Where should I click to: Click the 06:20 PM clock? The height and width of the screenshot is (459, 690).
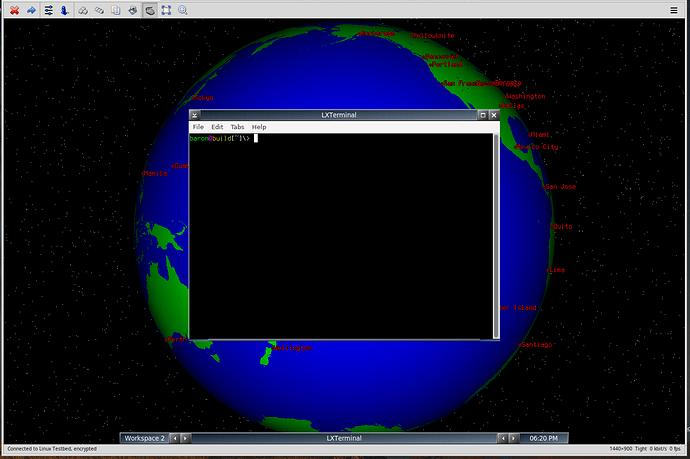543,438
